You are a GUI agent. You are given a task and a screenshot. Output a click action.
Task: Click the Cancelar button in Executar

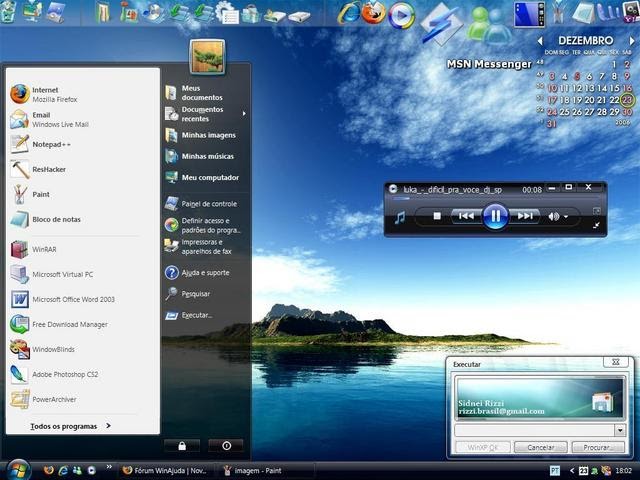click(x=541, y=448)
